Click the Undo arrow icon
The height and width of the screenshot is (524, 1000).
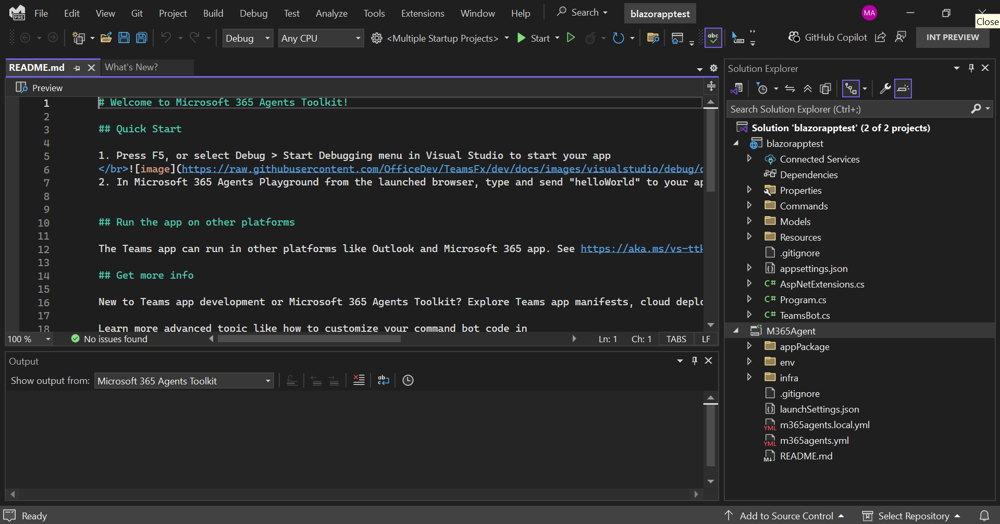point(166,38)
